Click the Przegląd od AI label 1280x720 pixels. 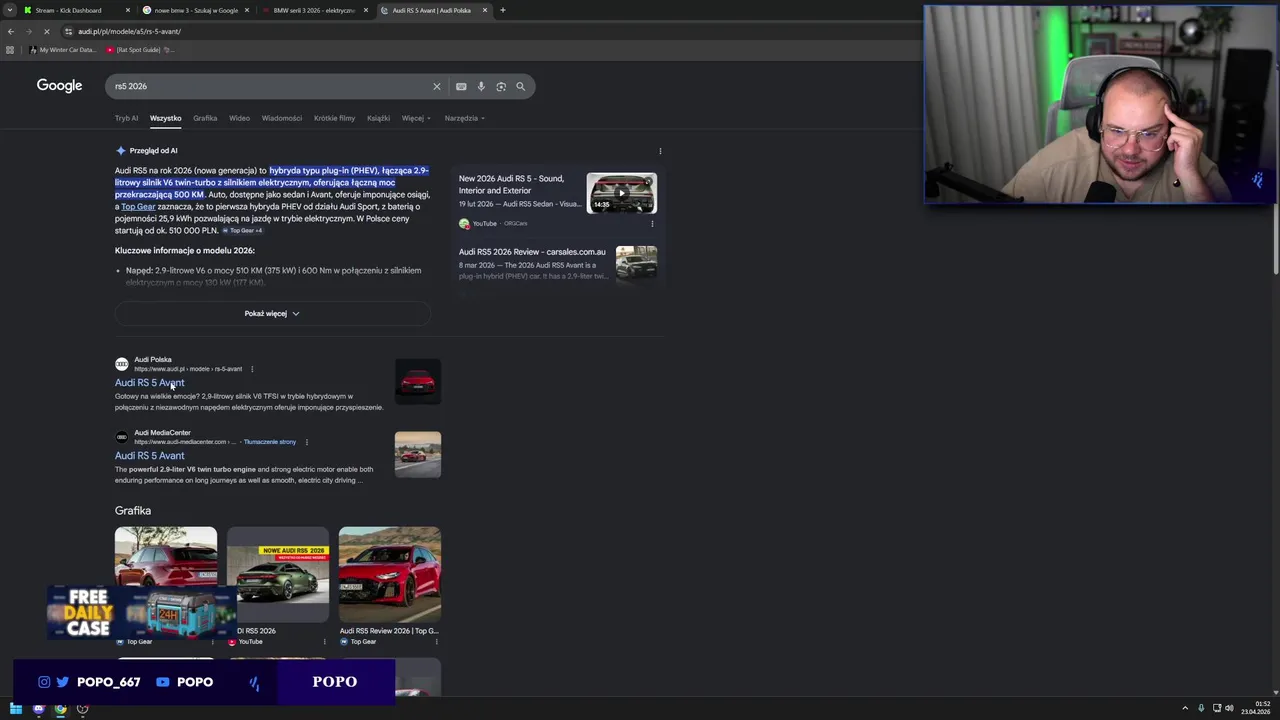(153, 151)
